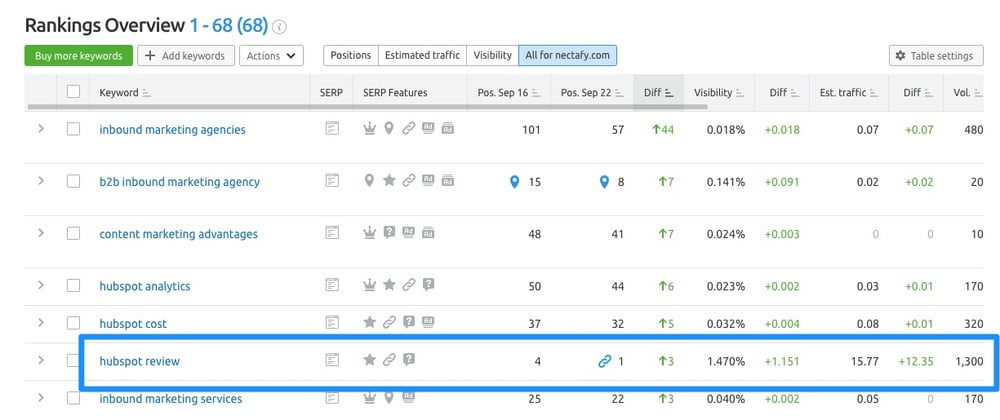Viewport: 1000px width, 420px height.
Task: Open the Rankings Overview info icon
Action: [279, 27]
